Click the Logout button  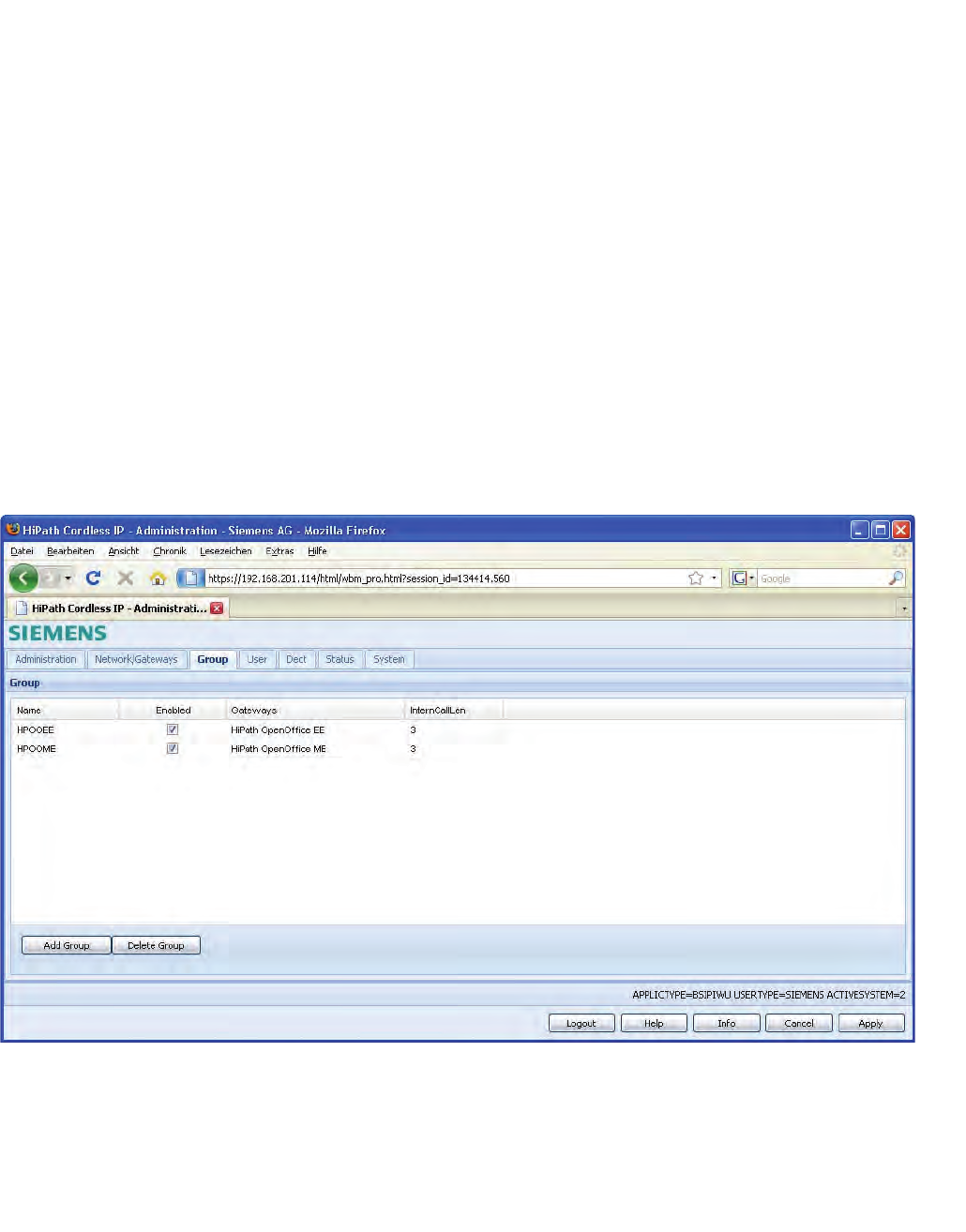click(x=581, y=1023)
